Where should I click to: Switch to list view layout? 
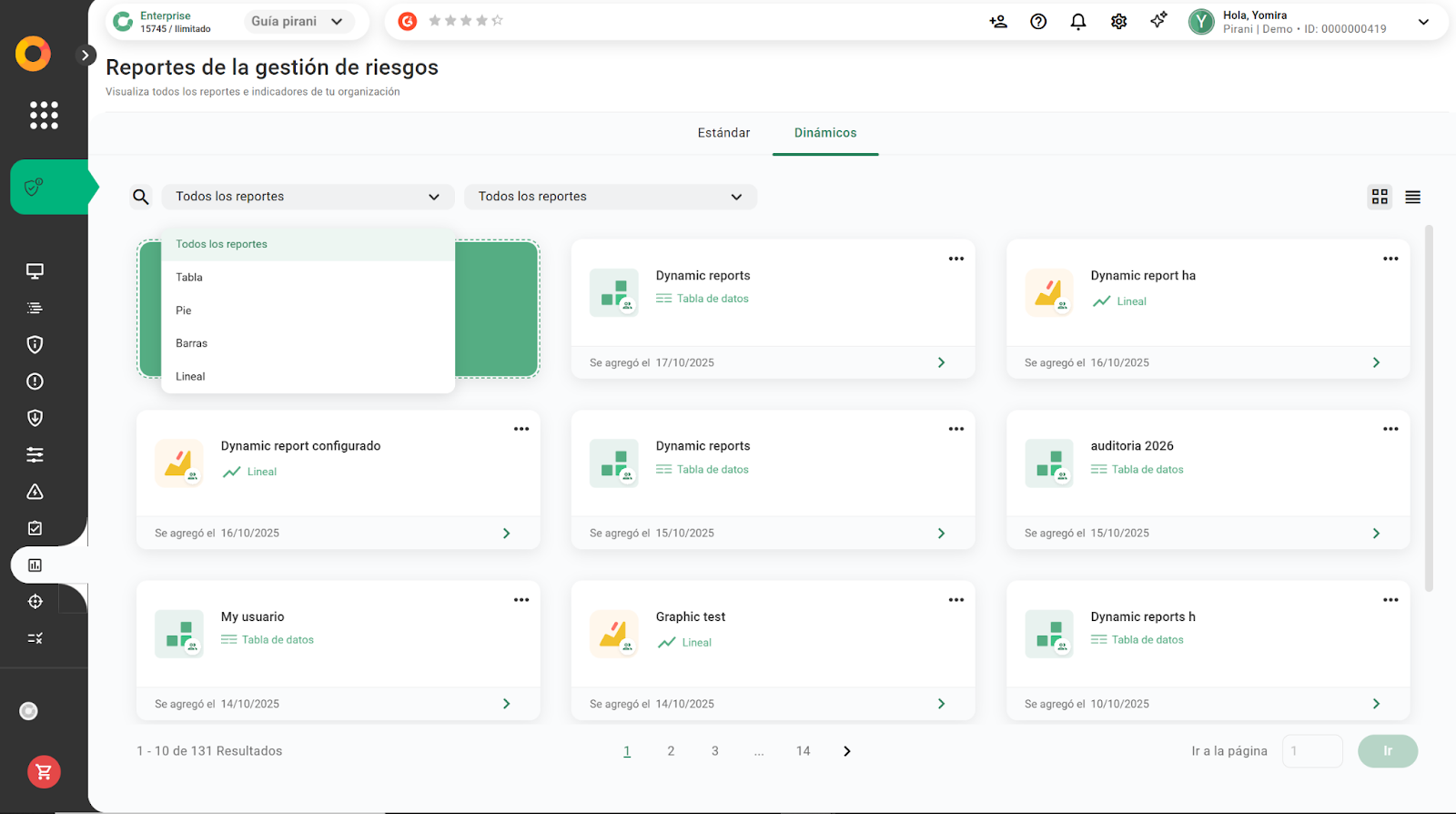click(x=1412, y=197)
